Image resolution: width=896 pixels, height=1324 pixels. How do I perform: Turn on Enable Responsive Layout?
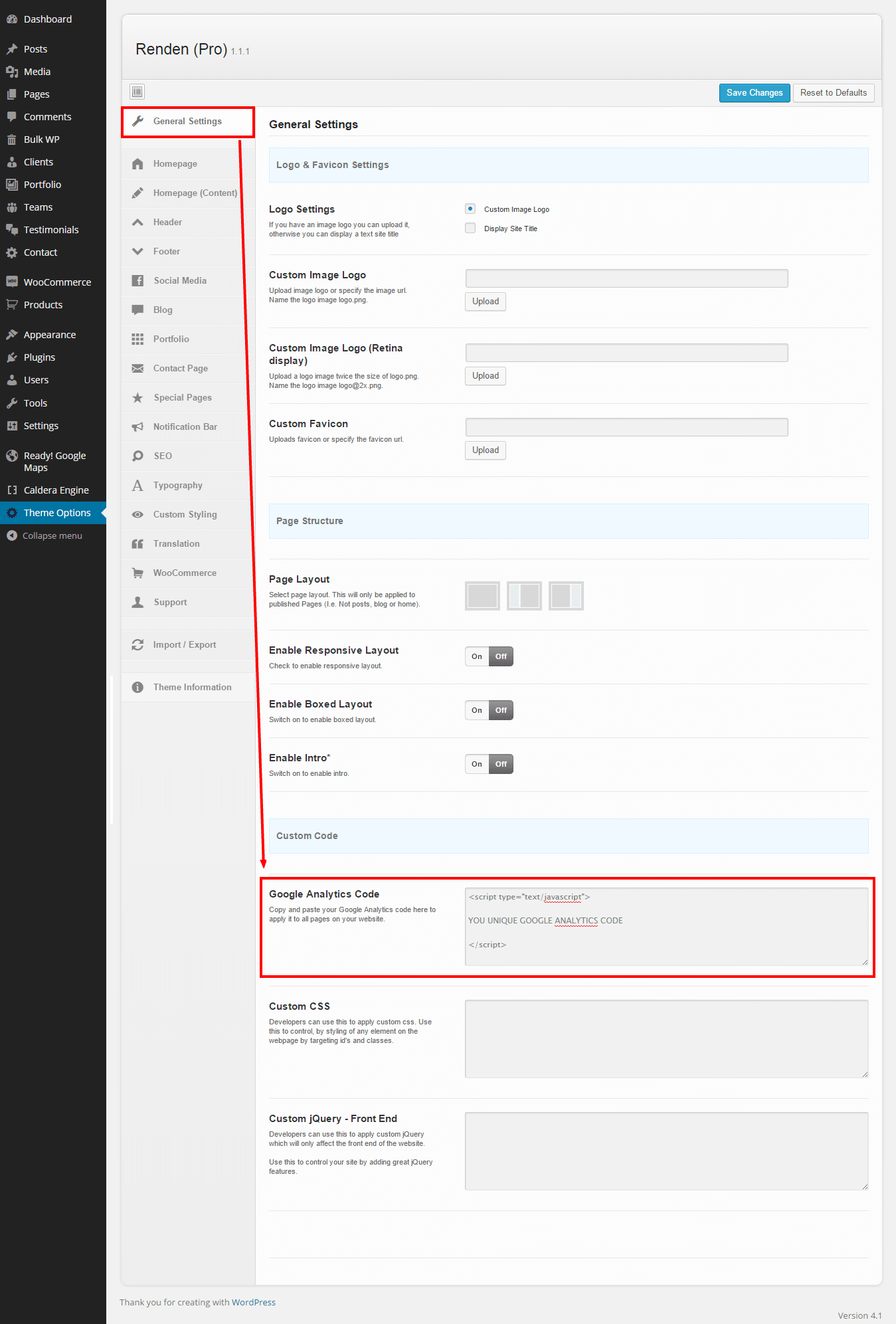pos(477,657)
